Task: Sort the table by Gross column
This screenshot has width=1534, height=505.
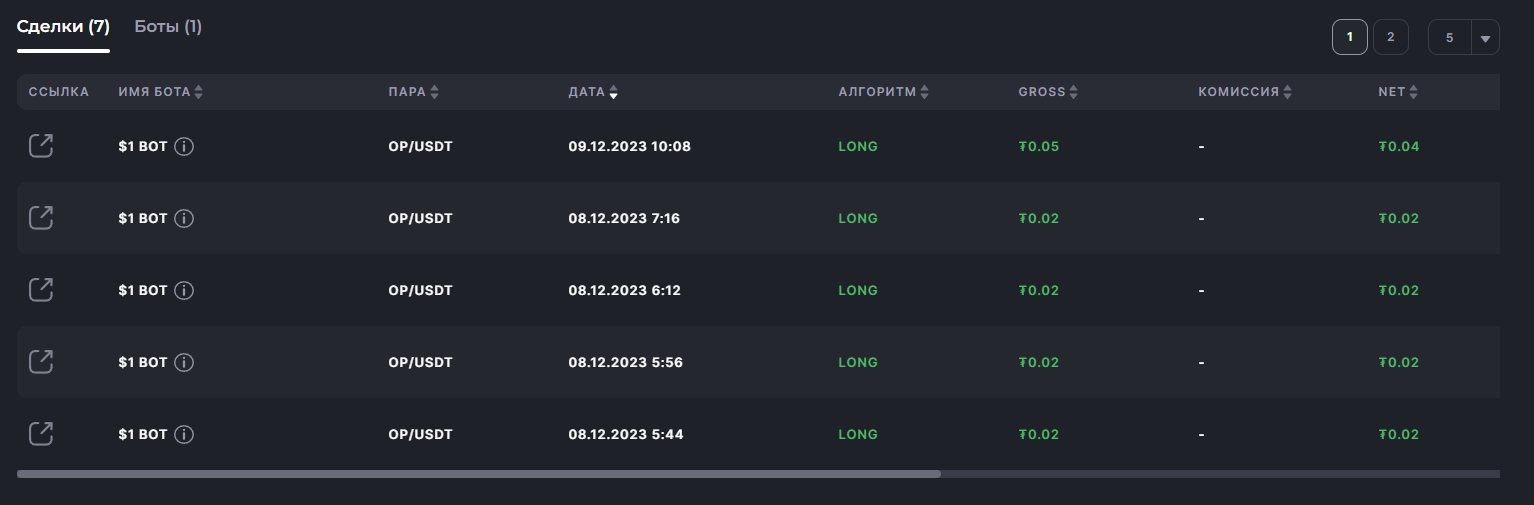Action: pos(1048,92)
